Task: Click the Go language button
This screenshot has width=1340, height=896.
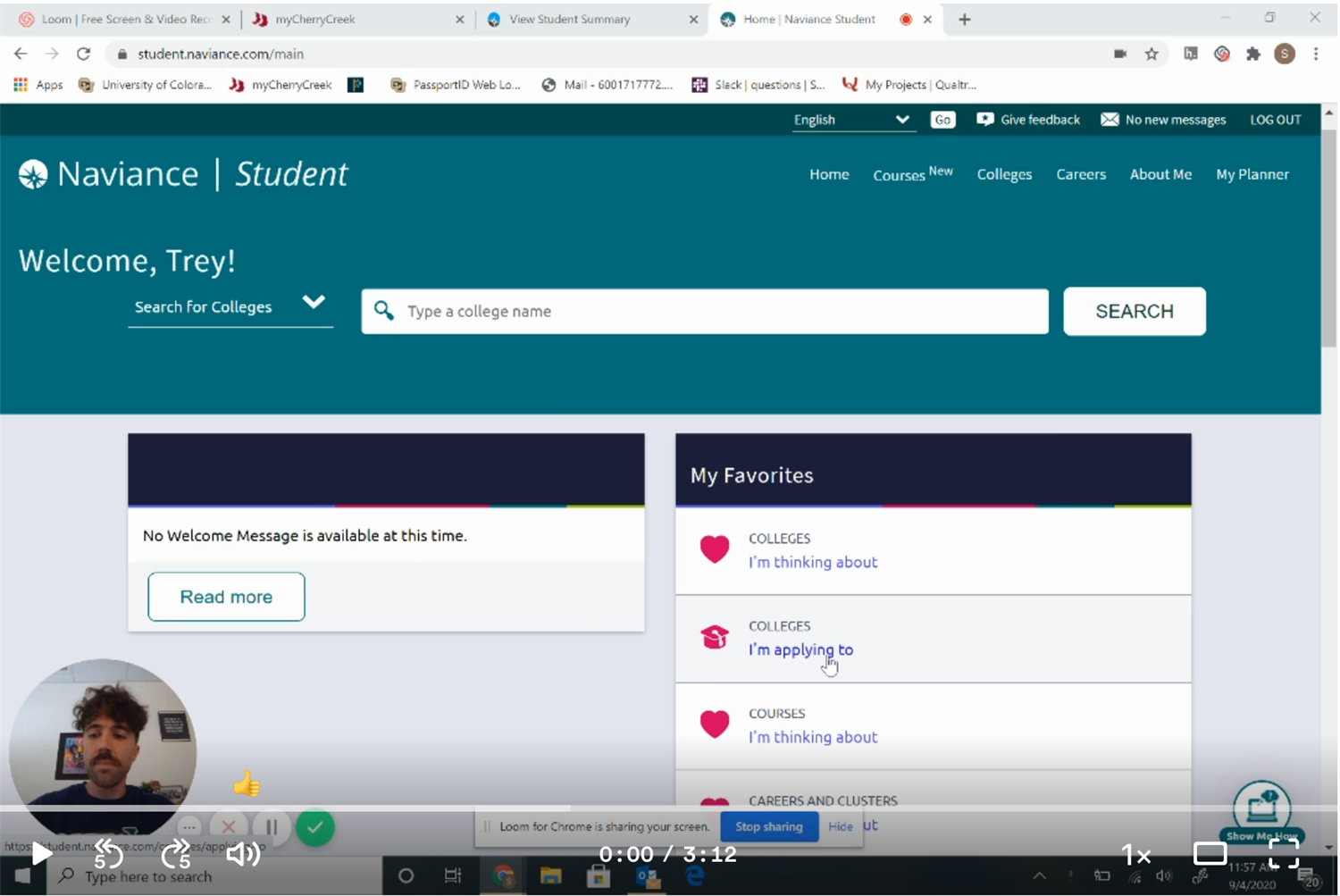Action: coord(942,120)
